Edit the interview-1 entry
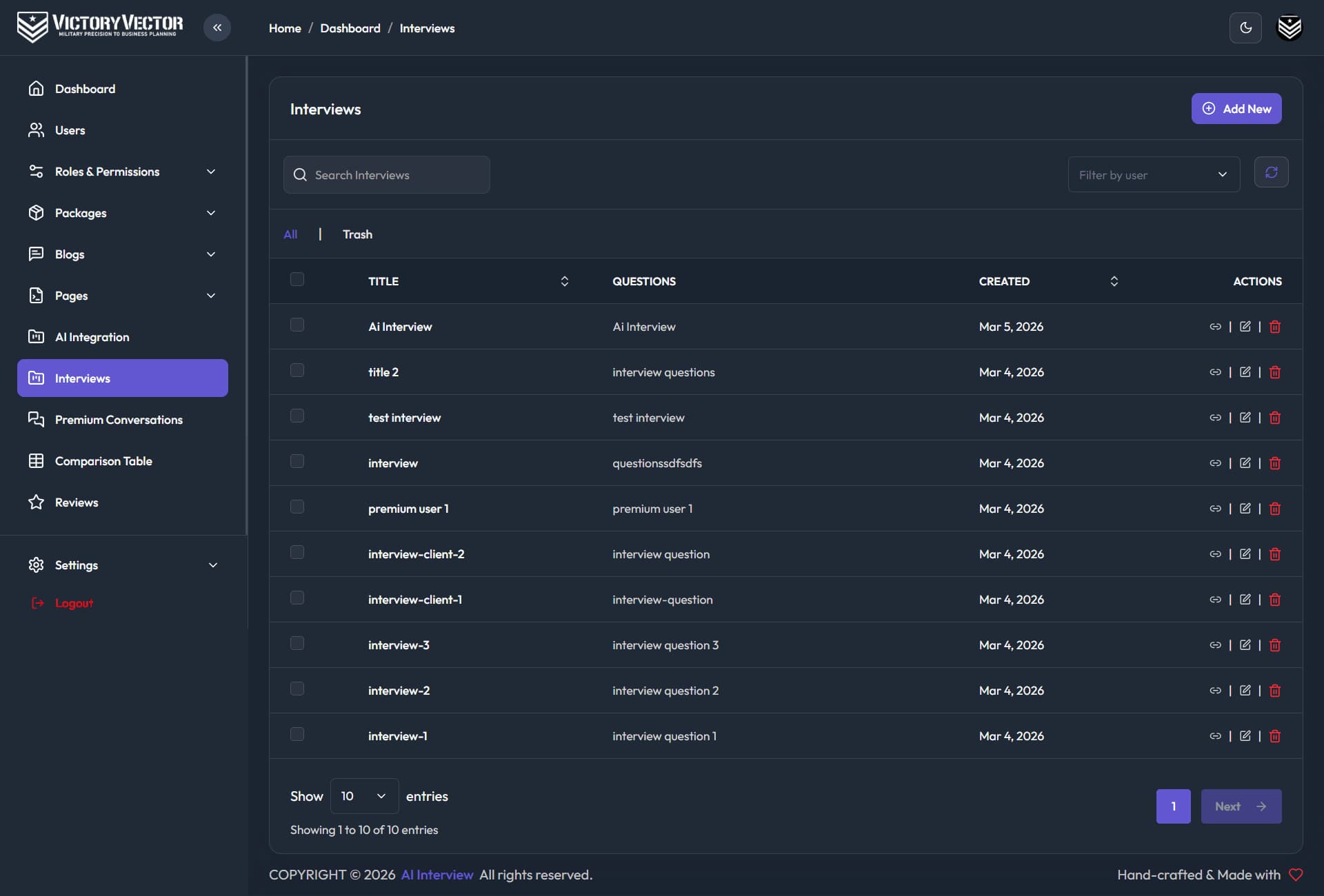This screenshot has height=896, width=1324. (x=1245, y=736)
